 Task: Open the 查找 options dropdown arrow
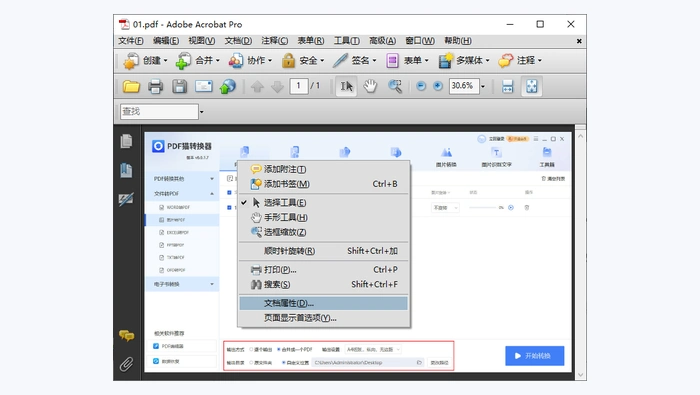(x=201, y=112)
